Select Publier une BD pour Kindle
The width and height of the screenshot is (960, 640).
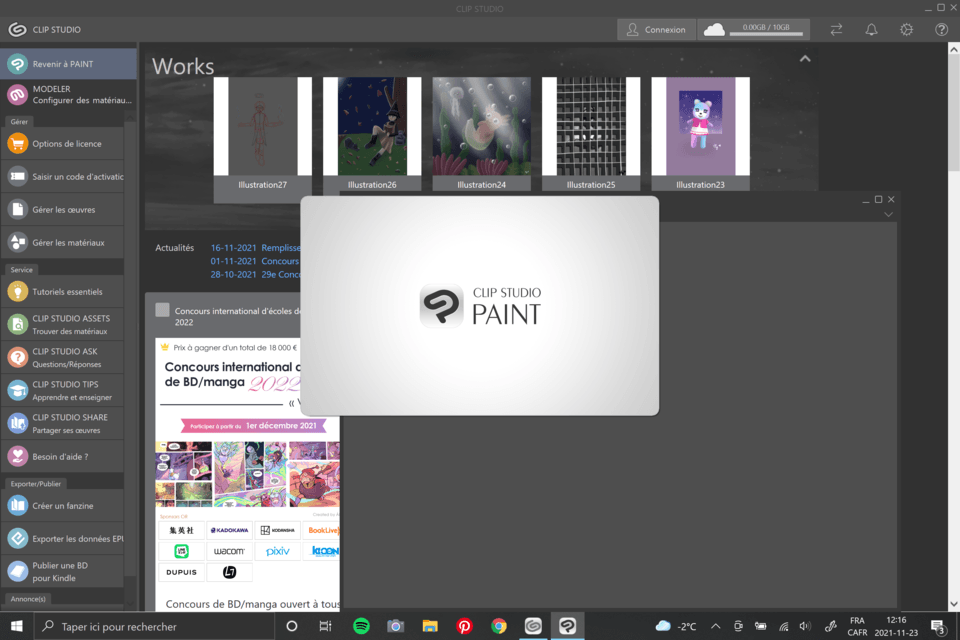(62, 572)
